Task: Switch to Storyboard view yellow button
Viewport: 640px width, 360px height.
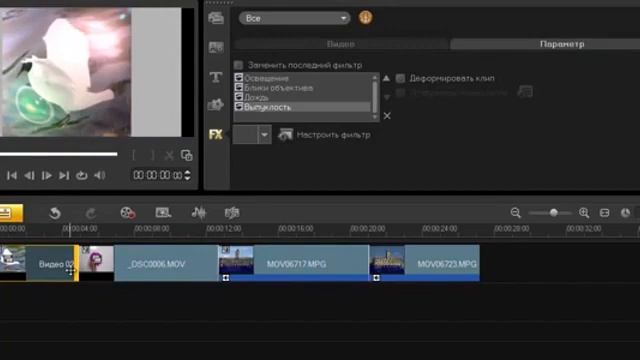Action: pos(11,213)
